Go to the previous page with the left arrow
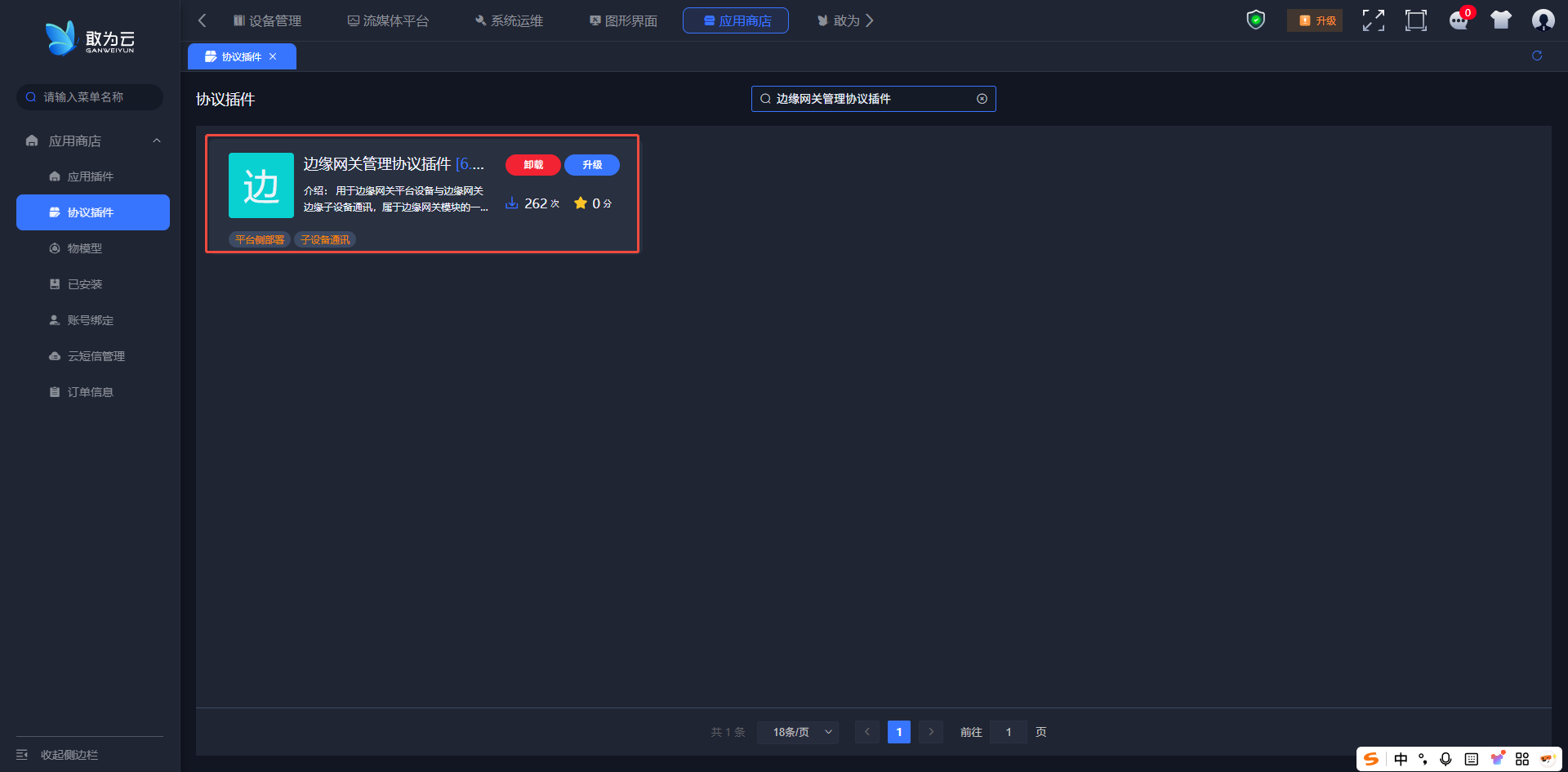The height and width of the screenshot is (772, 1568). (x=866, y=732)
